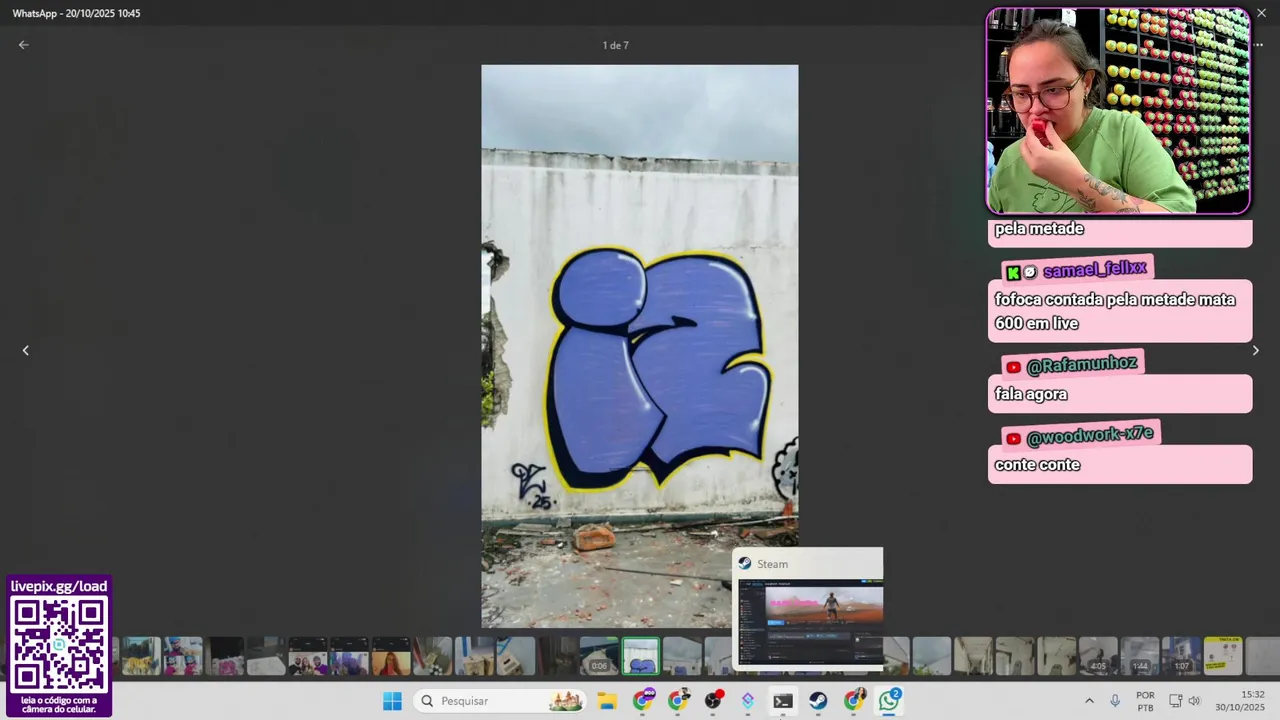The image size is (1280, 720).
Task: Open WhatsApp taskbar icon with badge 2
Action: coord(889,700)
